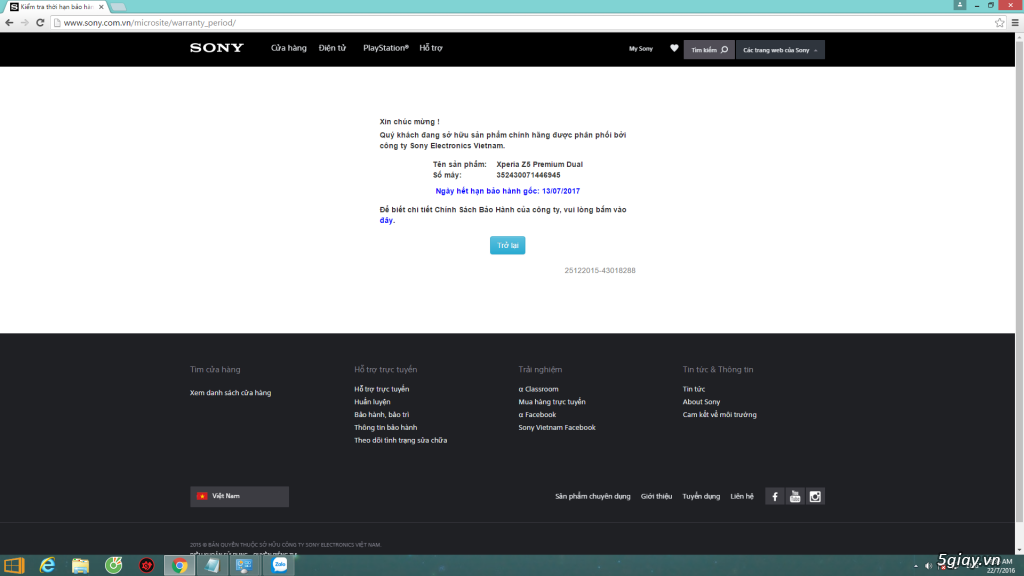Click the Instagram icon in the footer

[815, 497]
